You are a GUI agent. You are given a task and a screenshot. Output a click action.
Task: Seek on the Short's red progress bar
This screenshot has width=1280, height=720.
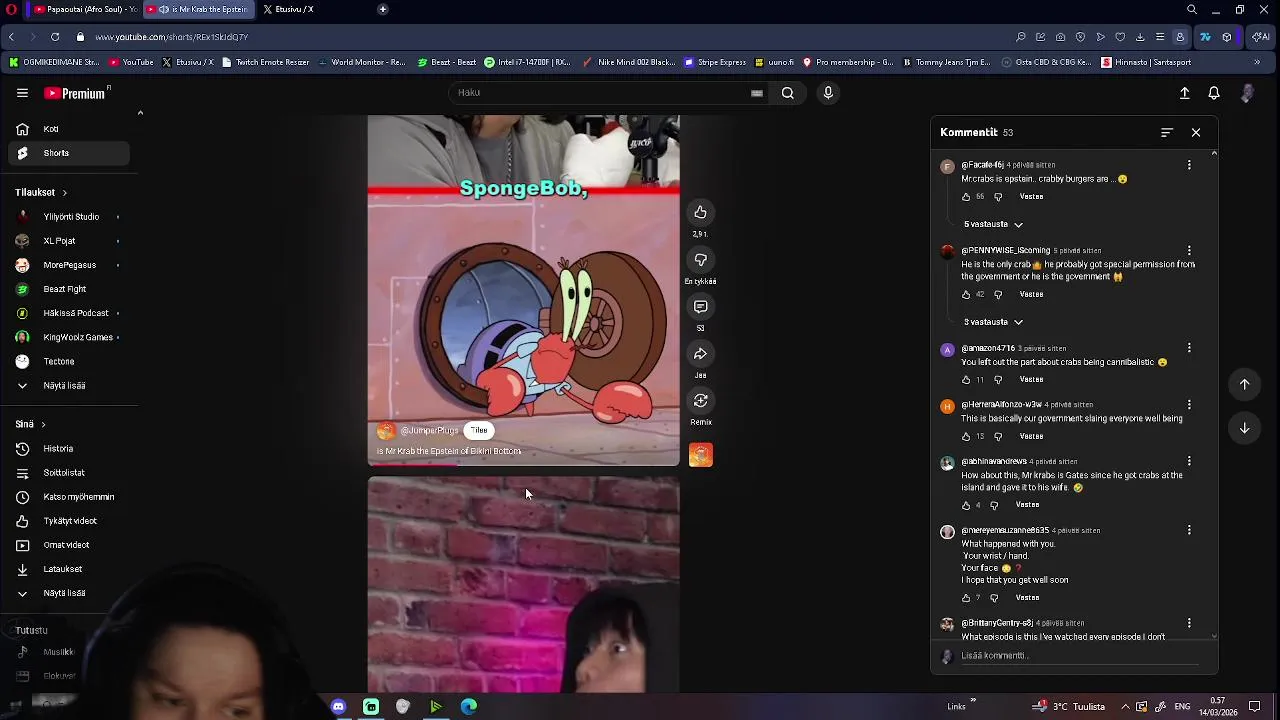(x=523, y=464)
